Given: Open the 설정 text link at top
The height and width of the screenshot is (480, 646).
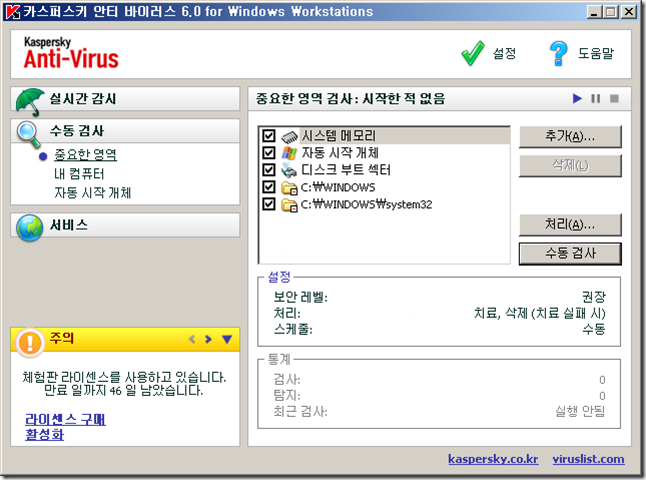Looking at the screenshot, I should [505, 53].
